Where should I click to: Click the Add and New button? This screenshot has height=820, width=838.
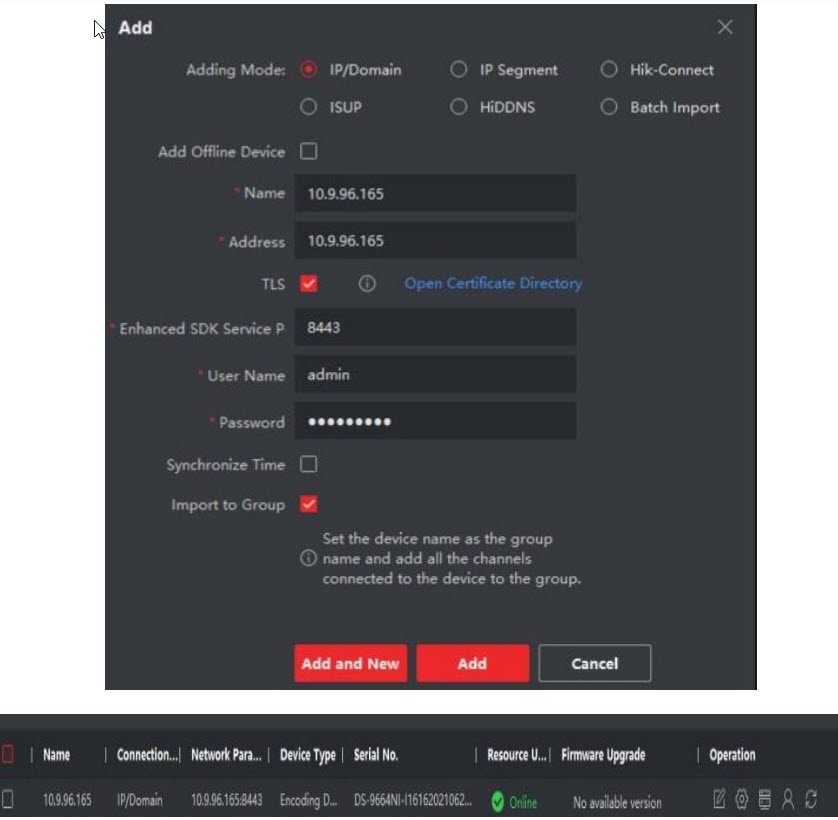coord(350,663)
